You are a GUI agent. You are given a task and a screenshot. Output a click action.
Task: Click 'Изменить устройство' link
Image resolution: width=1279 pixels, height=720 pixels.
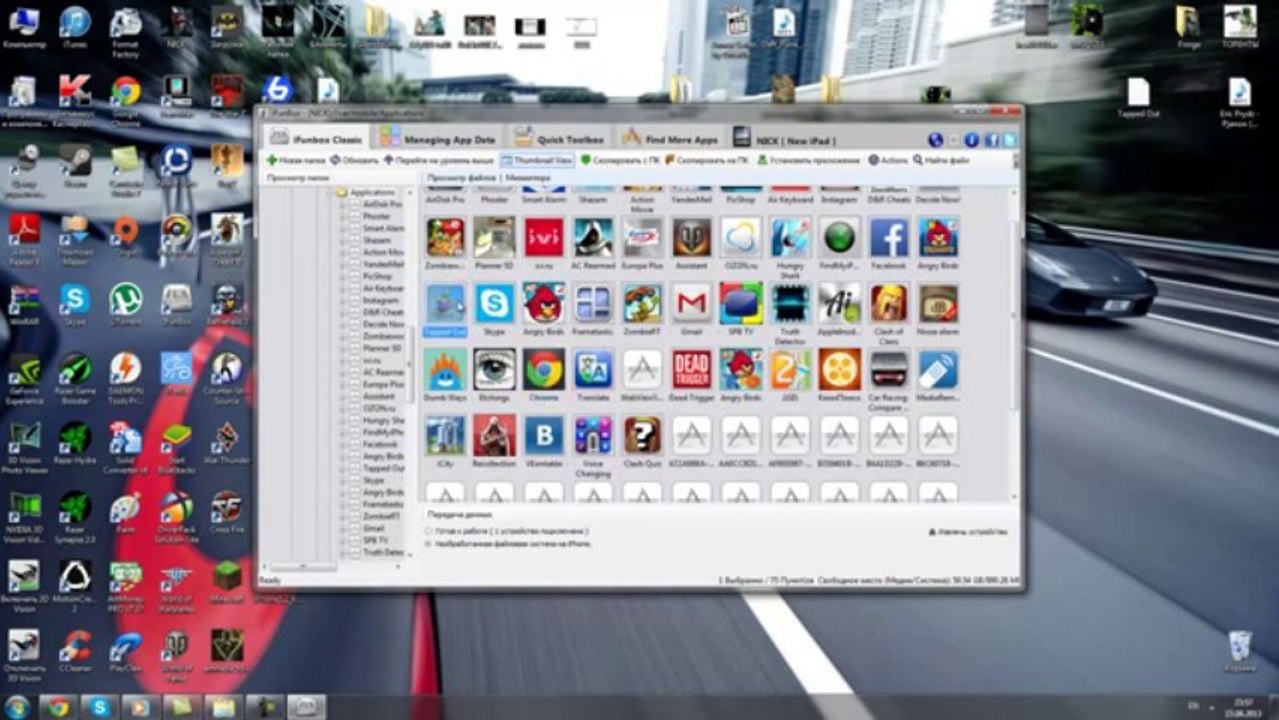pyautogui.click(x=968, y=532)
